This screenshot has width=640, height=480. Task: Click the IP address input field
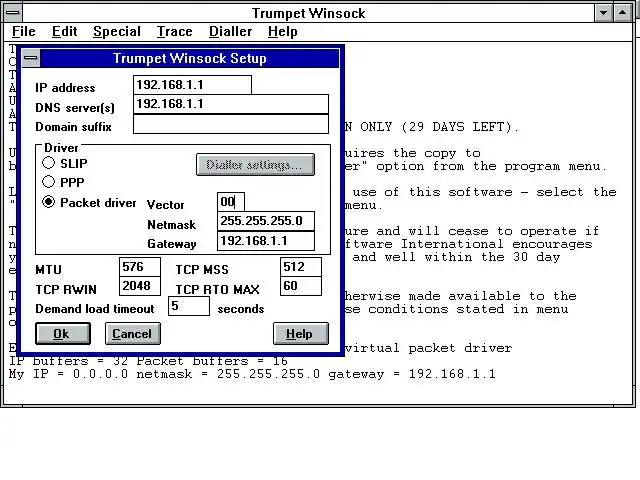click(x=192, y=84)
